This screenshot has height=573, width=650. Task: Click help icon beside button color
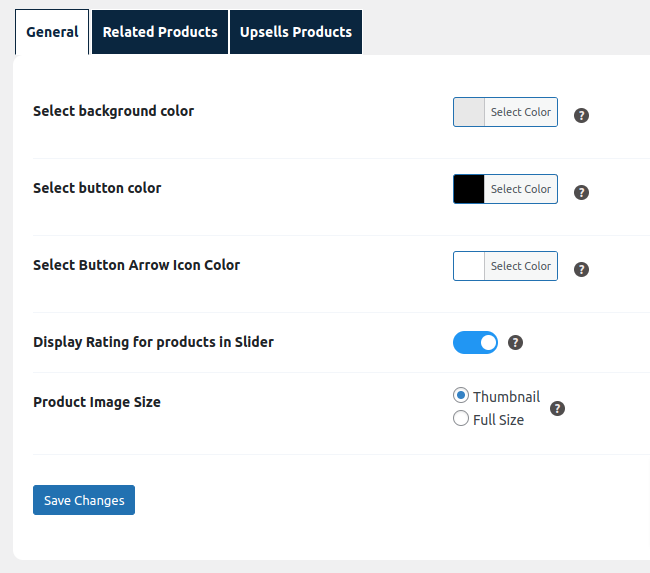tap(581, 192)
